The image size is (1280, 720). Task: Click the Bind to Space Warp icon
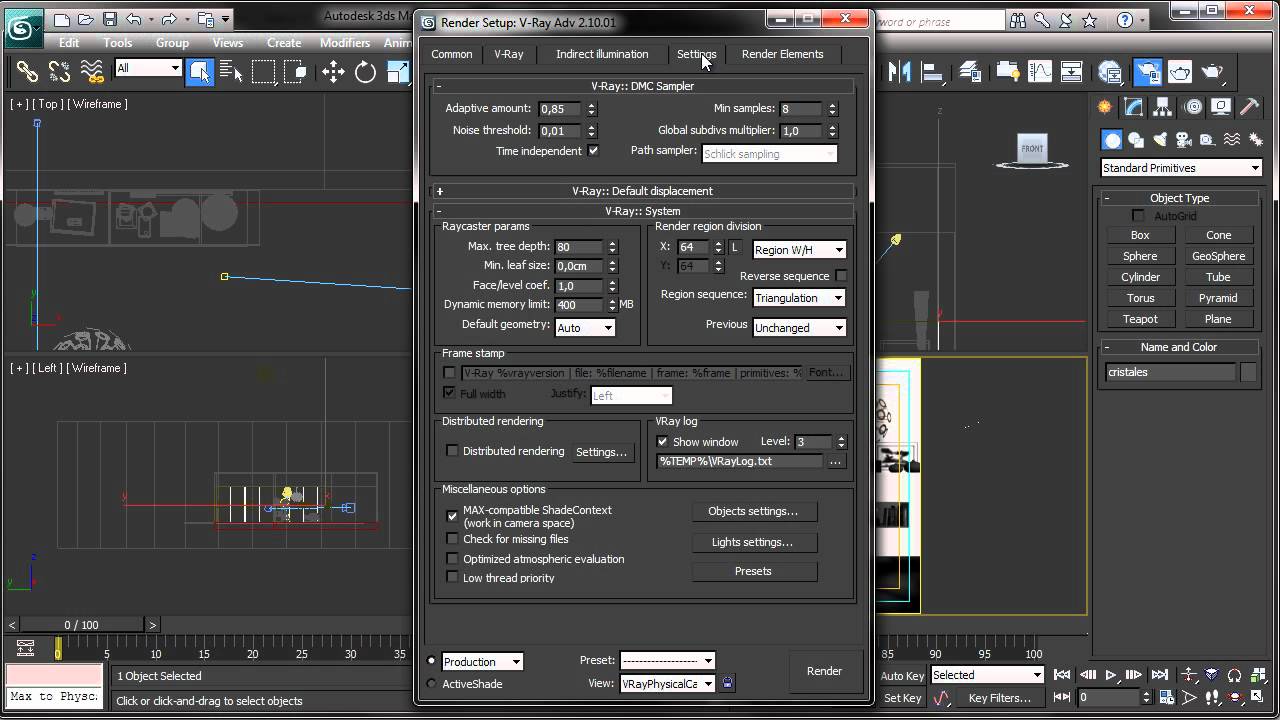tap(92, 71)
